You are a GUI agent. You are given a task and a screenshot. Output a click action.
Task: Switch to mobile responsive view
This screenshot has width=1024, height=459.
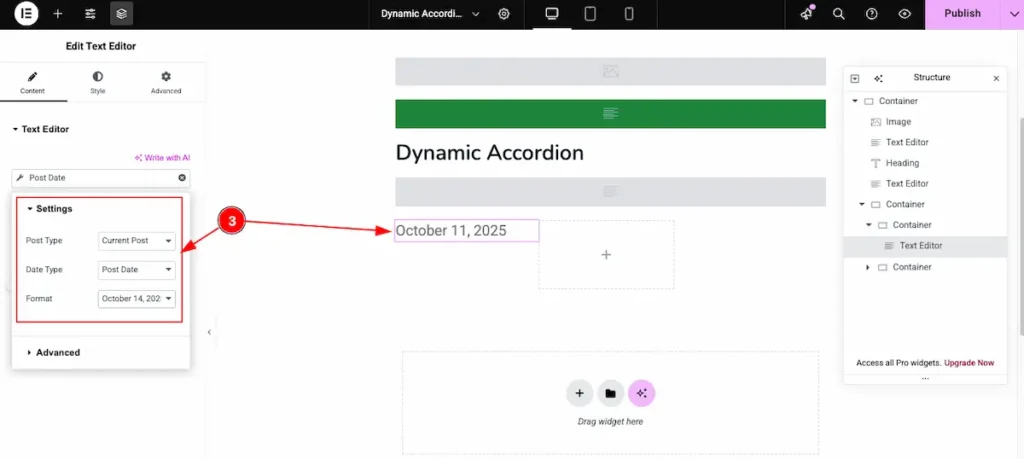pos(629,14)
